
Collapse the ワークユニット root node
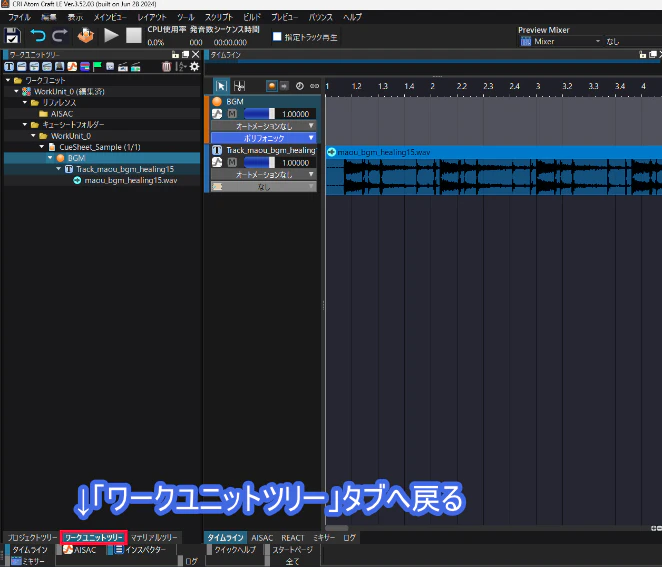(8, 80)
